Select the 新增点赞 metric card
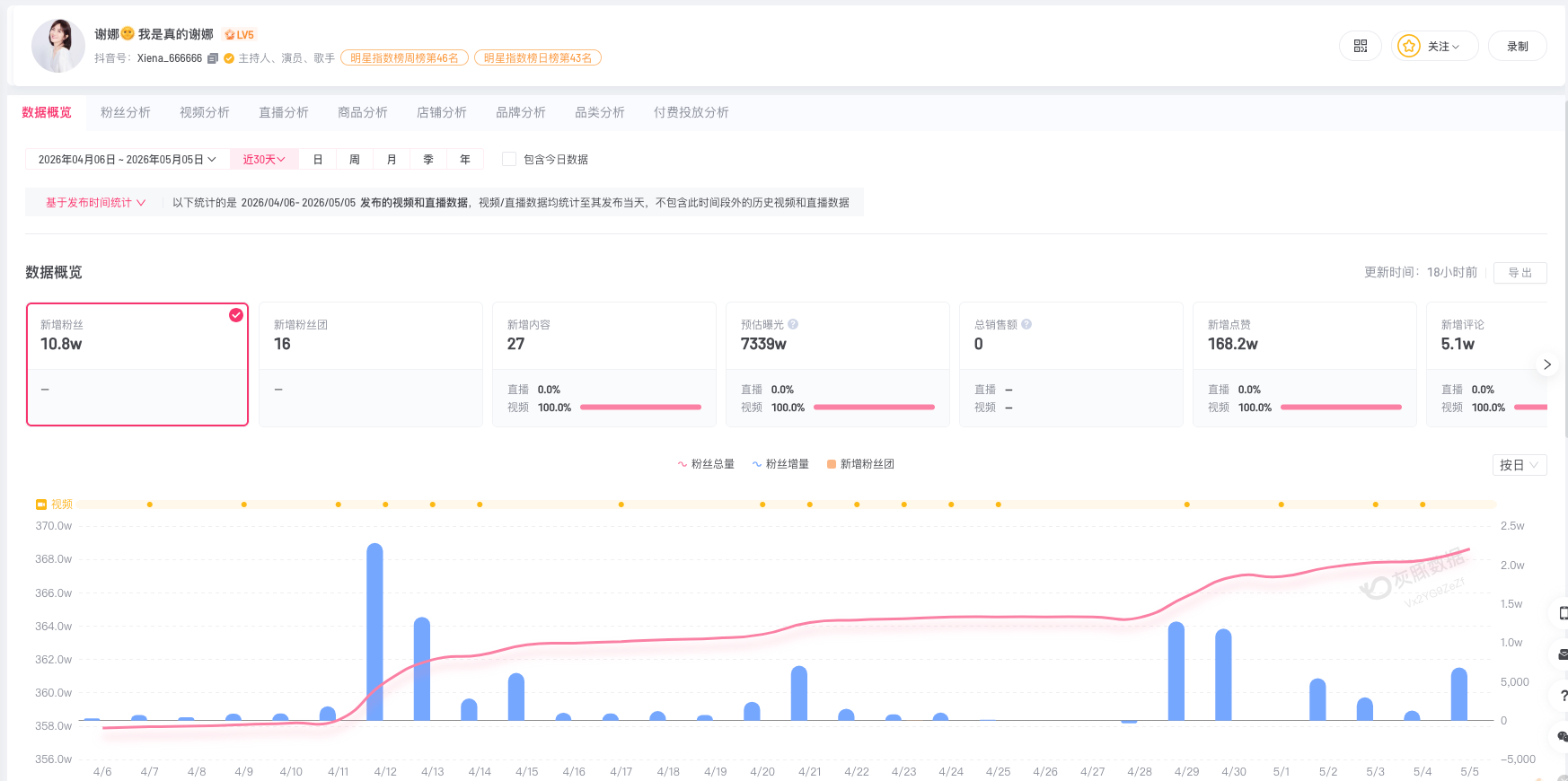Image resolution: width=1568 pixels, height=781 pixels. 1305,364
